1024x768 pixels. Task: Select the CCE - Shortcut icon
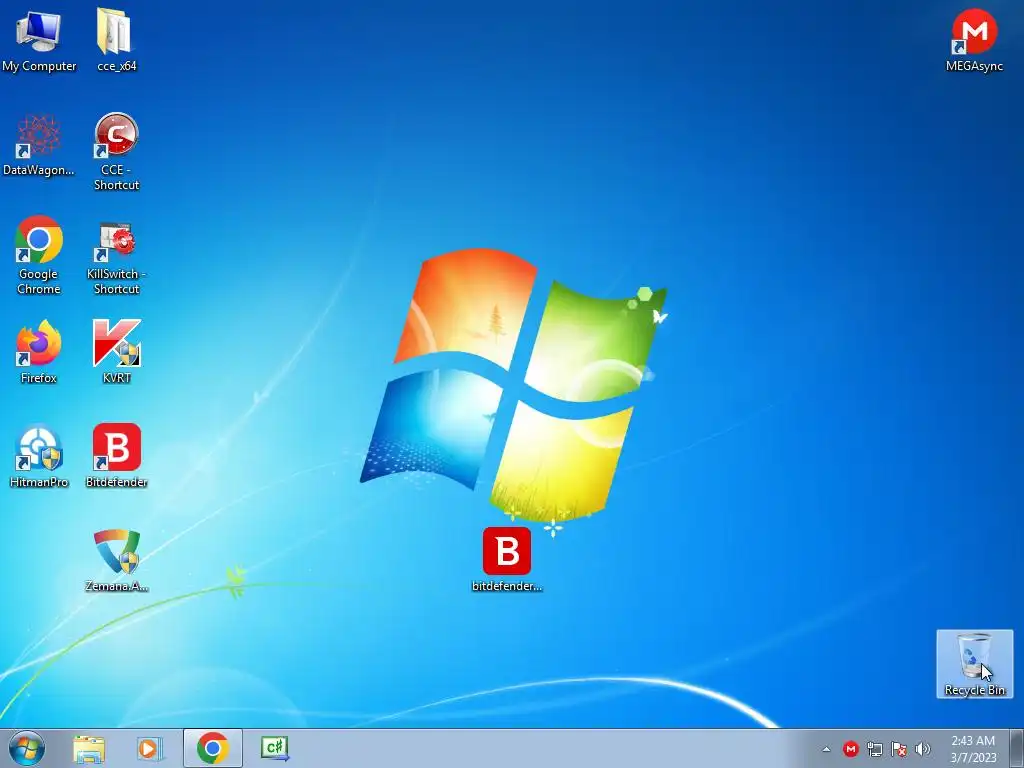point(116,152)
